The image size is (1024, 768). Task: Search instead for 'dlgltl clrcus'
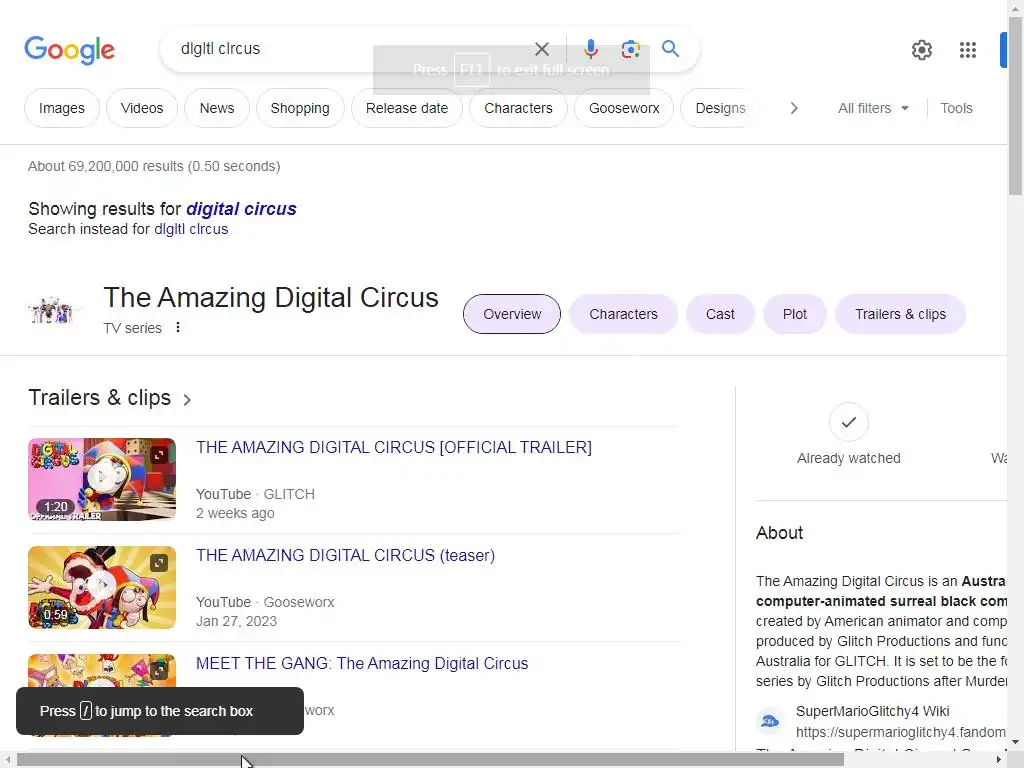191,229
